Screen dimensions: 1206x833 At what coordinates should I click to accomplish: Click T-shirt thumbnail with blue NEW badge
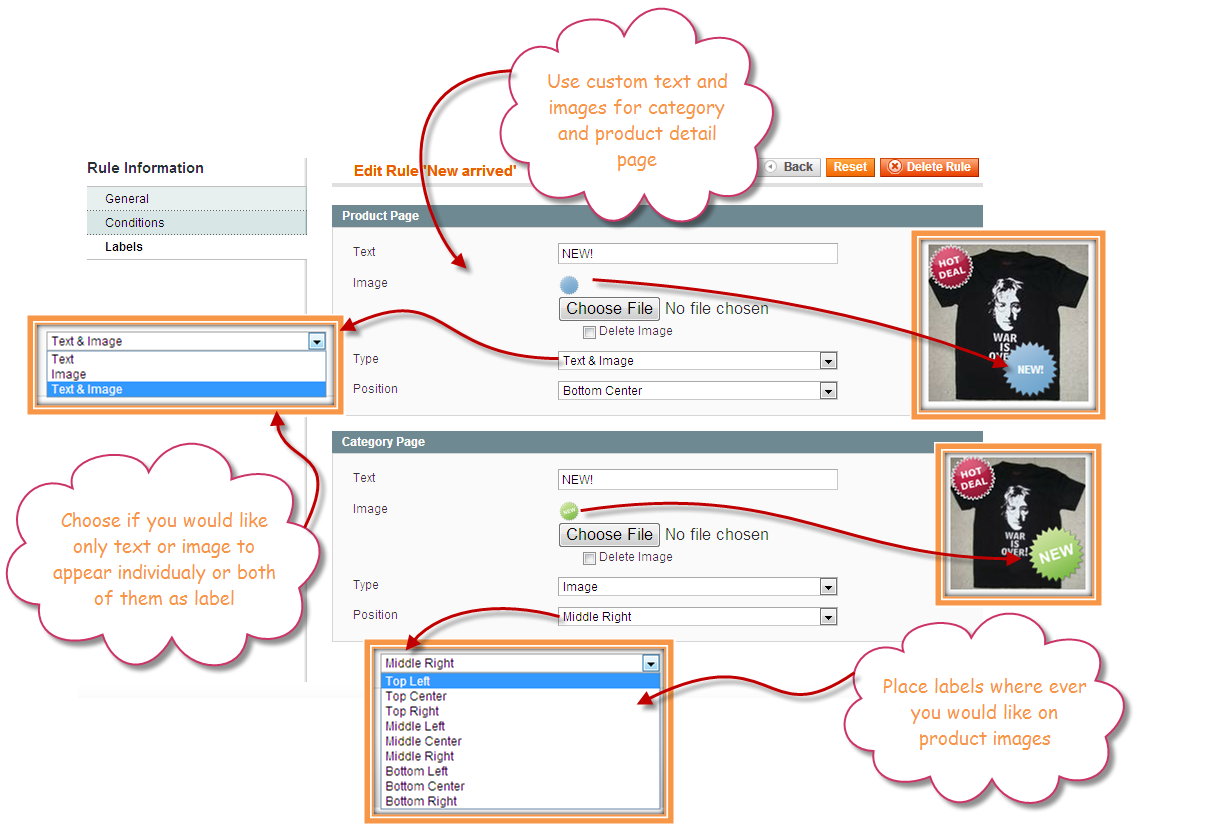pos(1007,324)
